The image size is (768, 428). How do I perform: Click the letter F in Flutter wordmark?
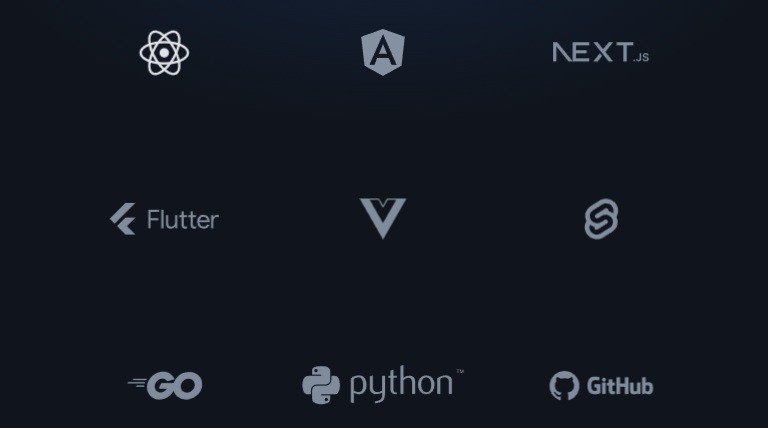coord(153,219)
